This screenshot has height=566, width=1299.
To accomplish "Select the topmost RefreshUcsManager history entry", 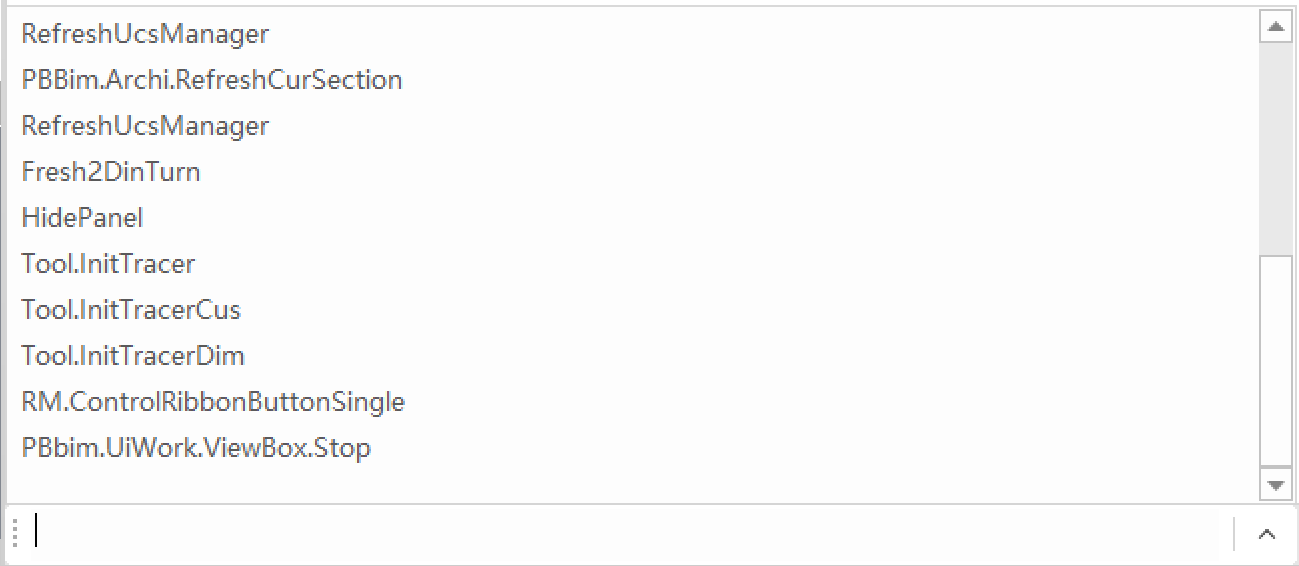I will (145, 34).
